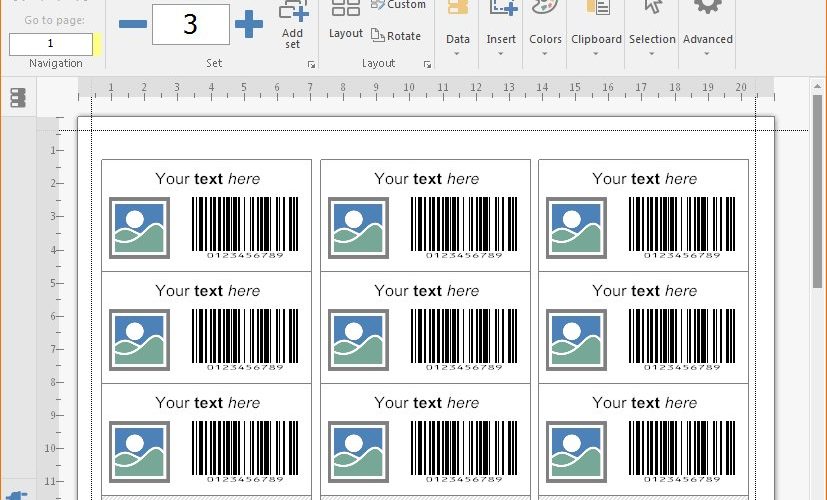This screenshot has height=500, width=827.
Task: Rotate the label layout
Action: click(x=396, y=36)
